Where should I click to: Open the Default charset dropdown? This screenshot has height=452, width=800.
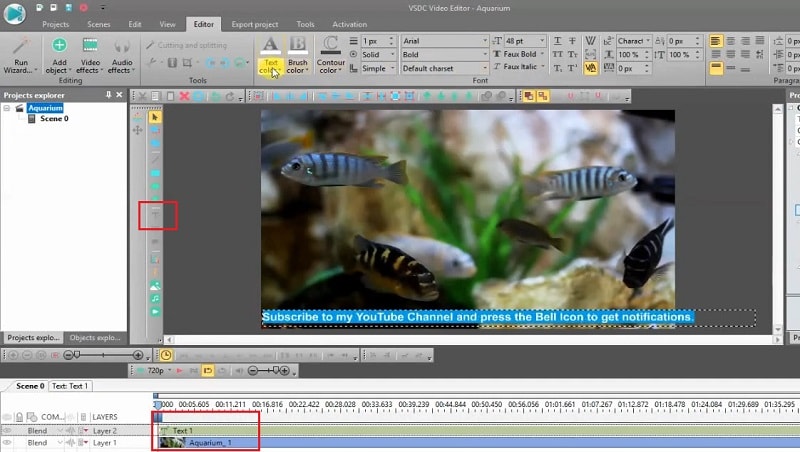444,68
